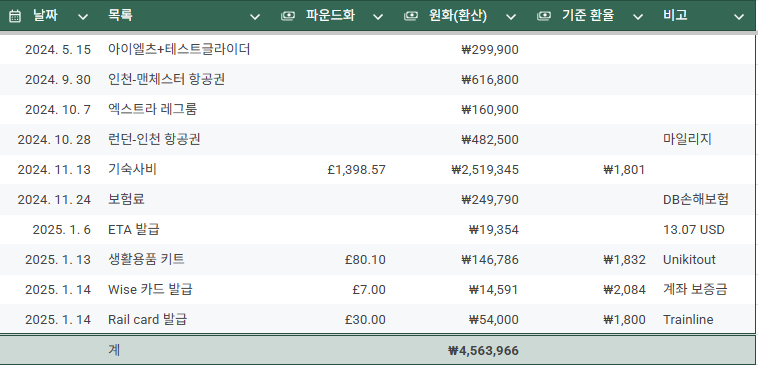This screenshot has height=365, width=758.
Task: Select the 비고 header label
Action: click(675, 15)
